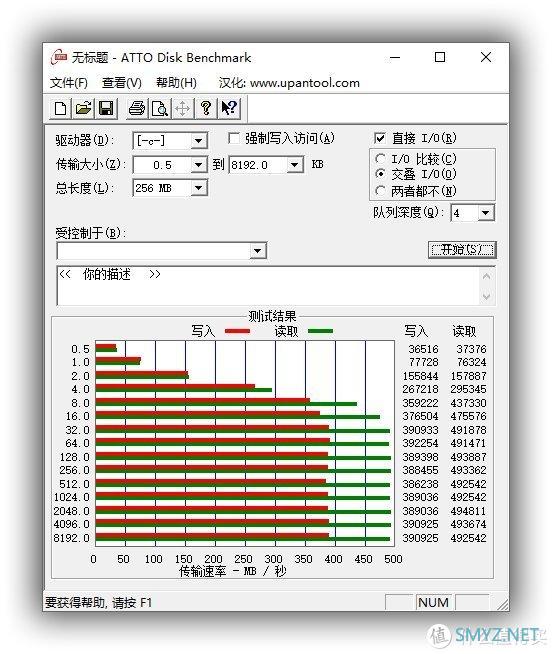The width and height of the screenshot is (552, 654).
Task: Click the read value 494811 in the 2048.0 row
Action: pyautogui.click(x=468, y=511)
